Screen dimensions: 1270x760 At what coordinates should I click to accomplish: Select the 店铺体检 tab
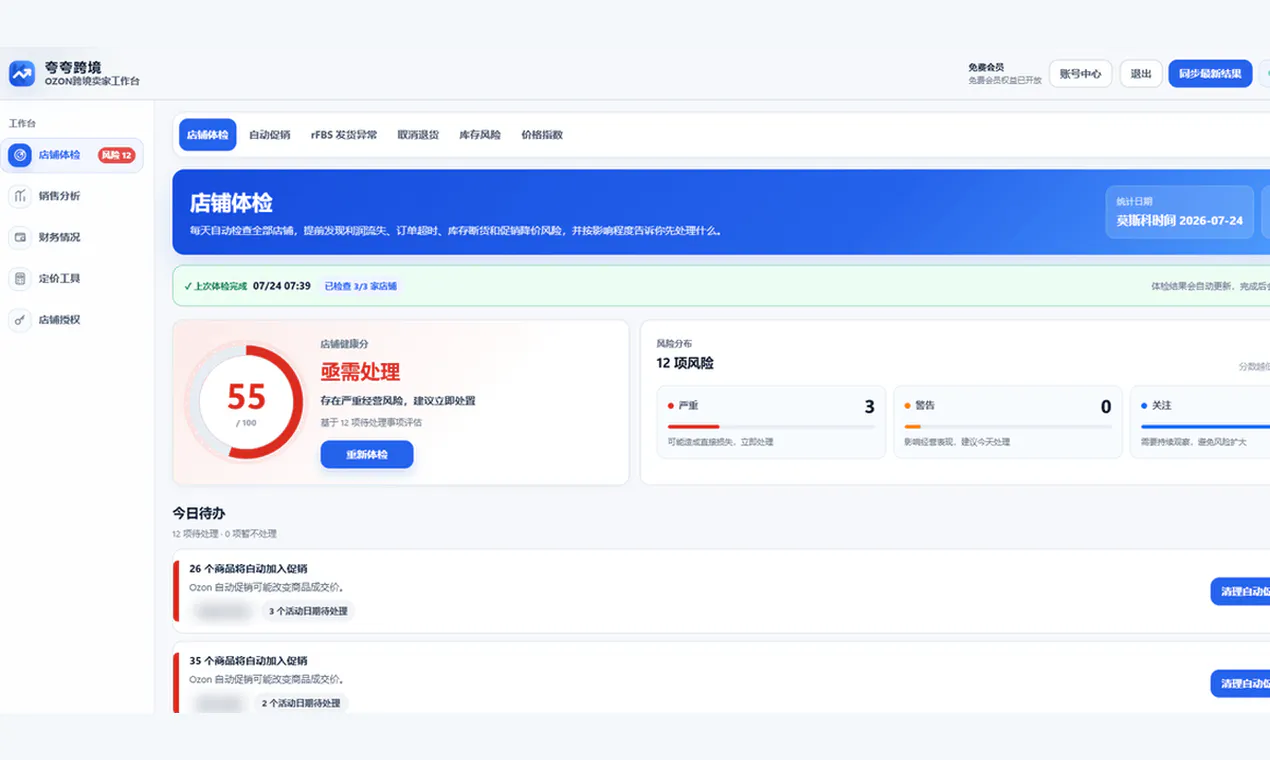pyautogui.click(x=208, y=135)
